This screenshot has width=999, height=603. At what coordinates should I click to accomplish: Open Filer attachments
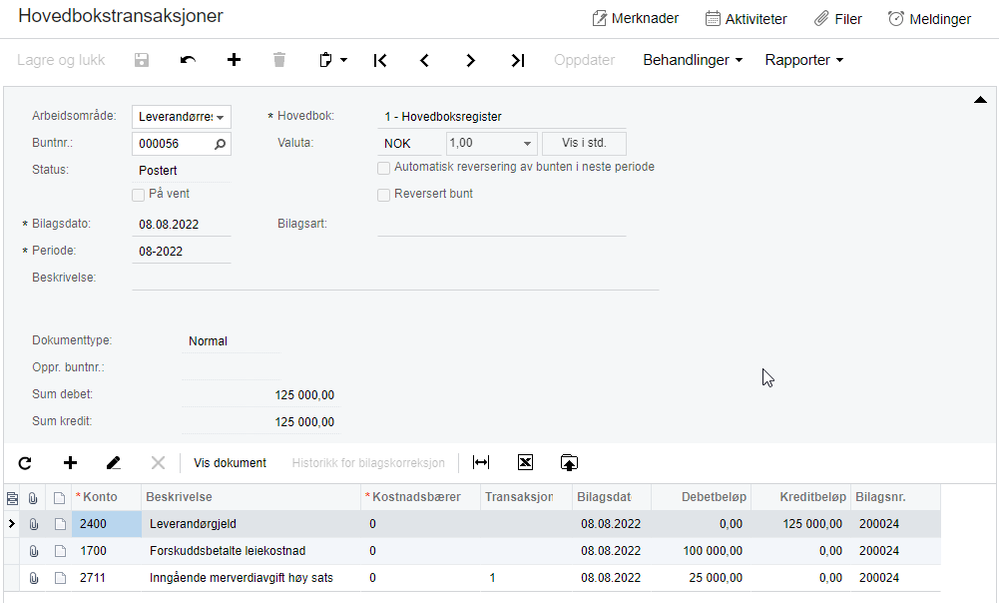[838, 18]
